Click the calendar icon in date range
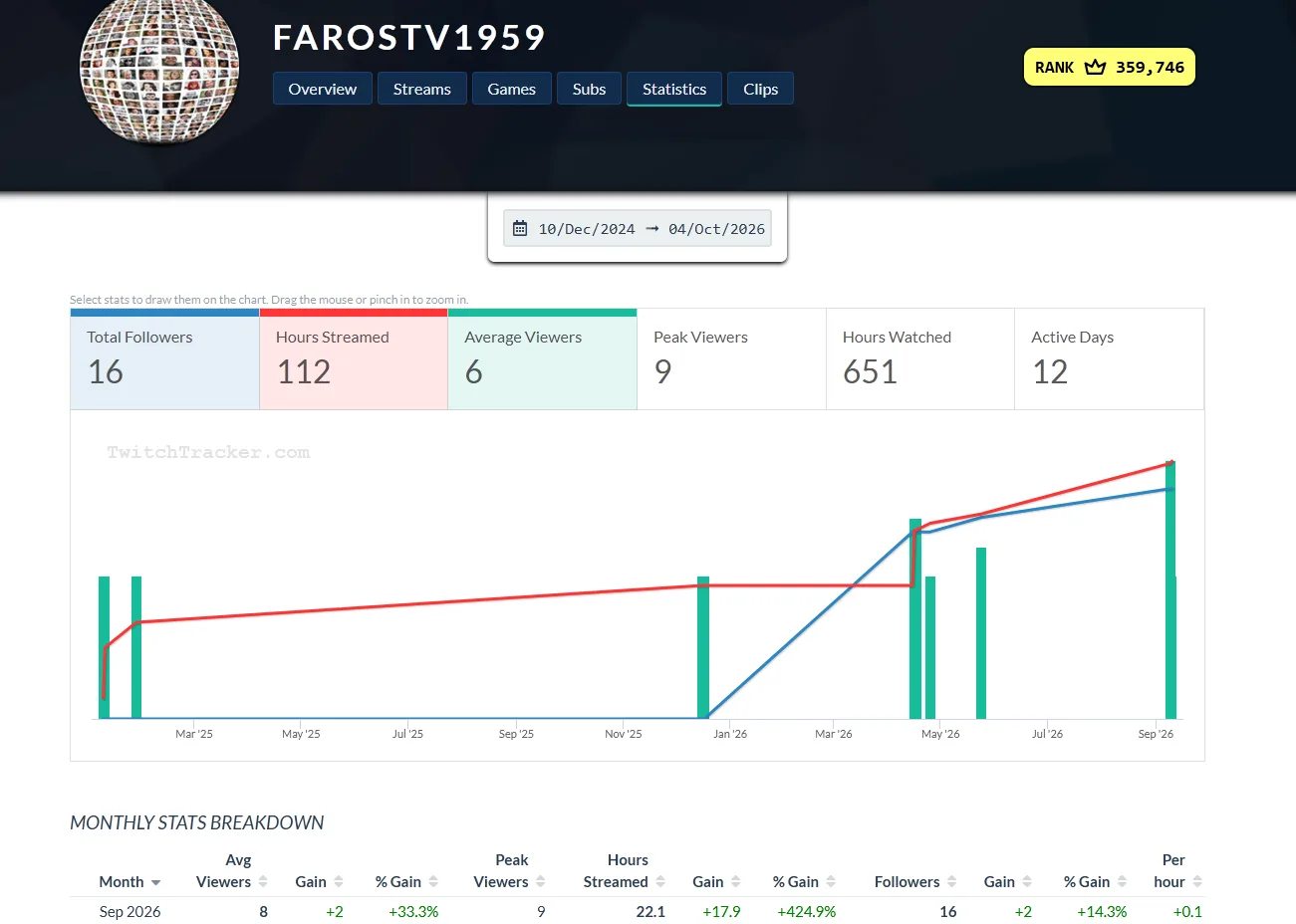 pyautogui.click(x=520, y=229)
